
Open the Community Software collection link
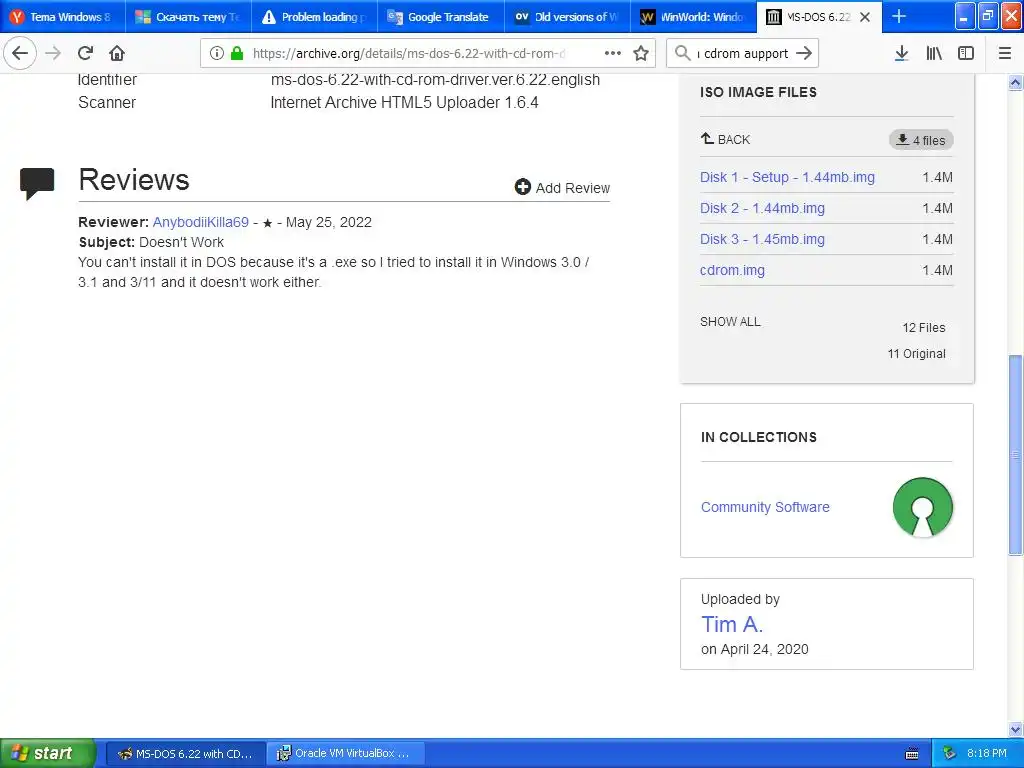click(x=765, y=507)
